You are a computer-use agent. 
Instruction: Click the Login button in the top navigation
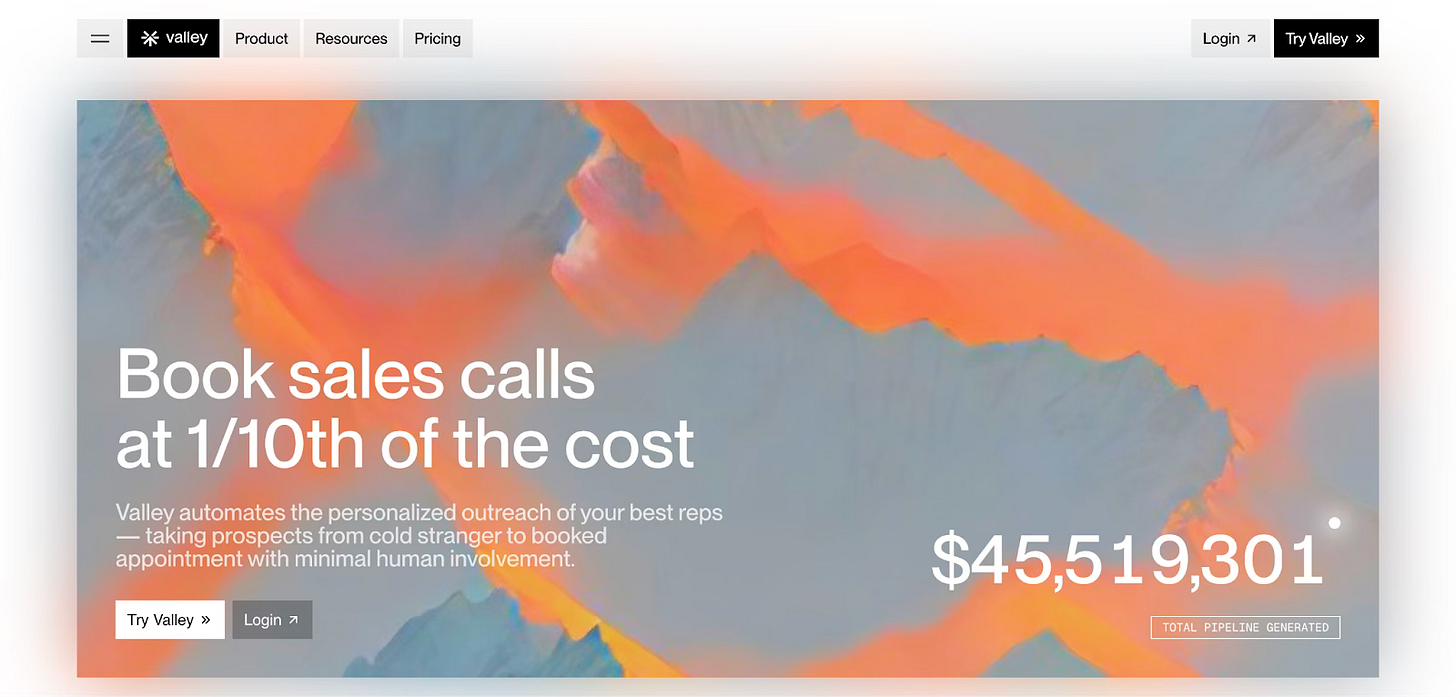tap(1230, 38)
